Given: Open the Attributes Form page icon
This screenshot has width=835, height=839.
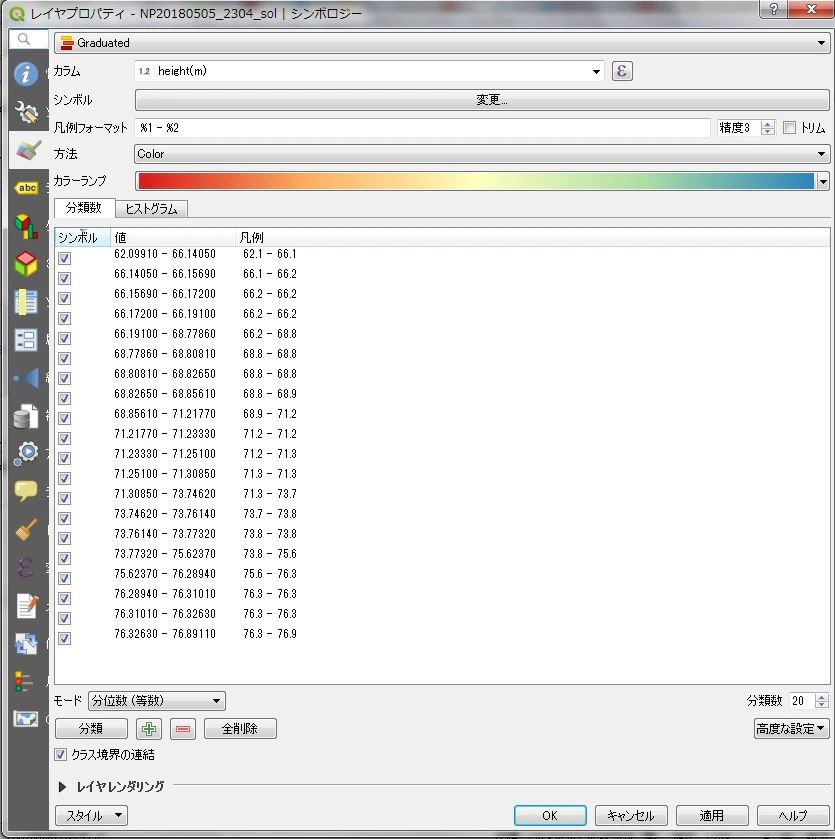Looking at the screenshot, I should tap(26, 340).
